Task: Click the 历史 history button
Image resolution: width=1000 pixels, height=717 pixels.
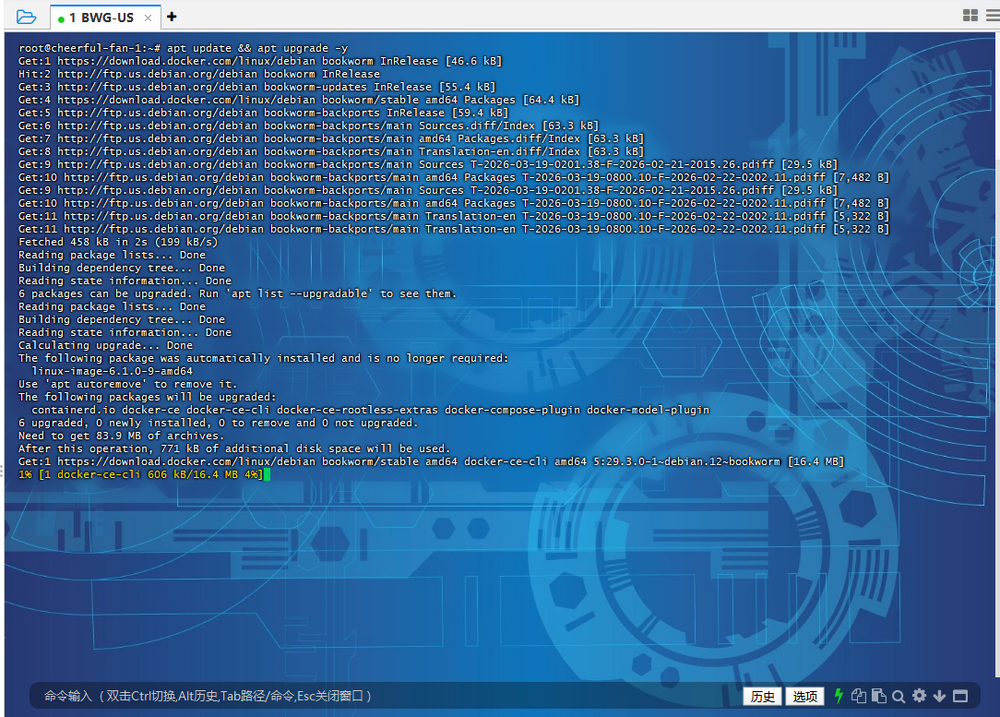Action: [762, 696]
